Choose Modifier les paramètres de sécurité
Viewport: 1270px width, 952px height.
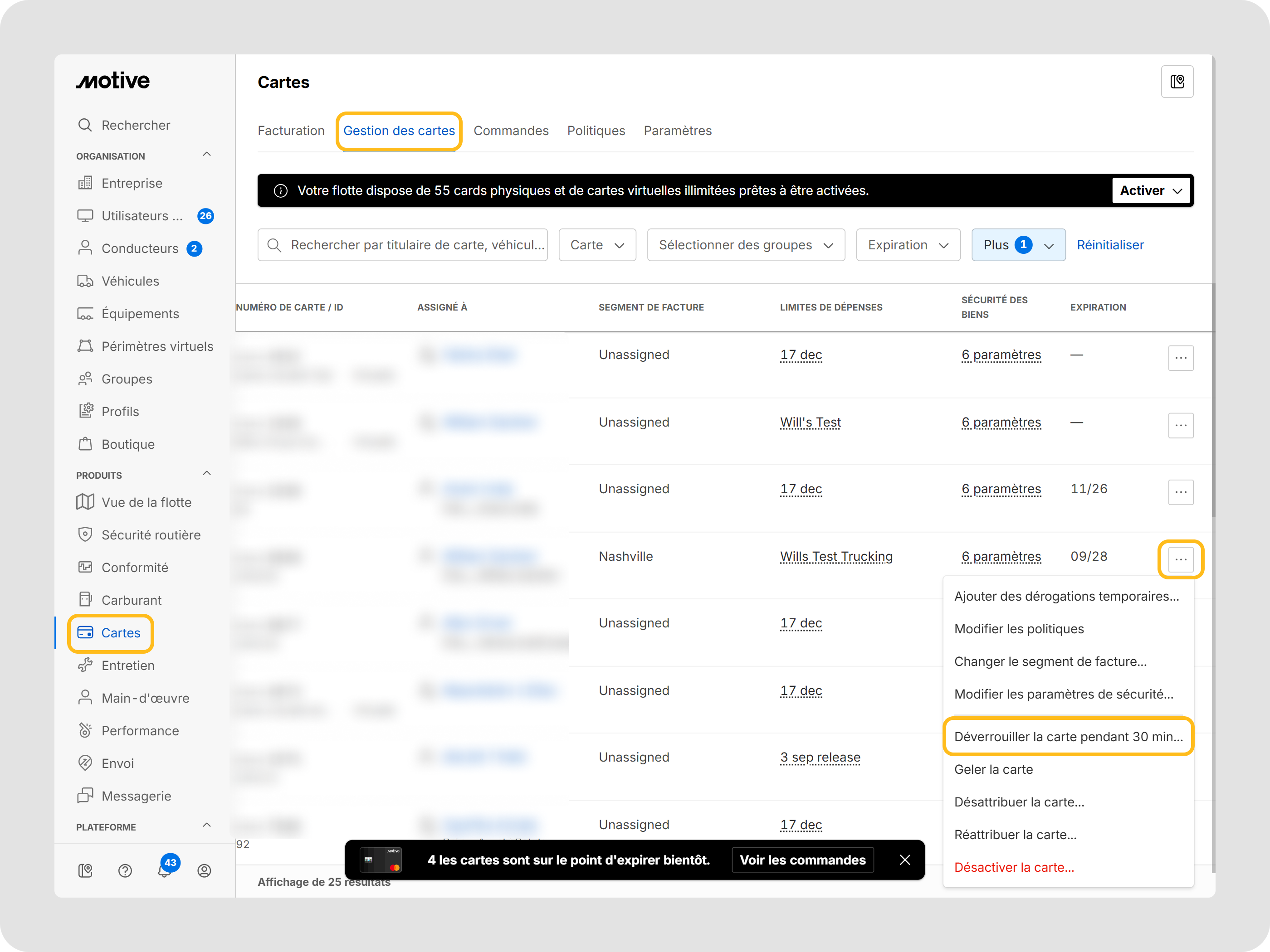1068,695
